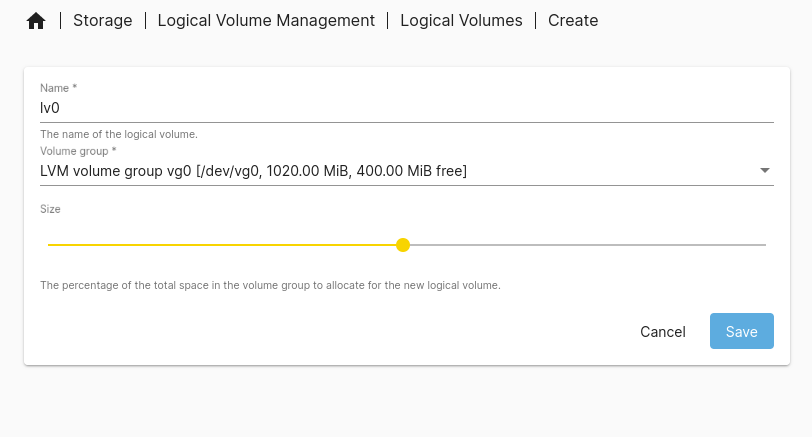Open the Storage breadcrumb
The image size is (812, 437).
(x=103, y=21)
